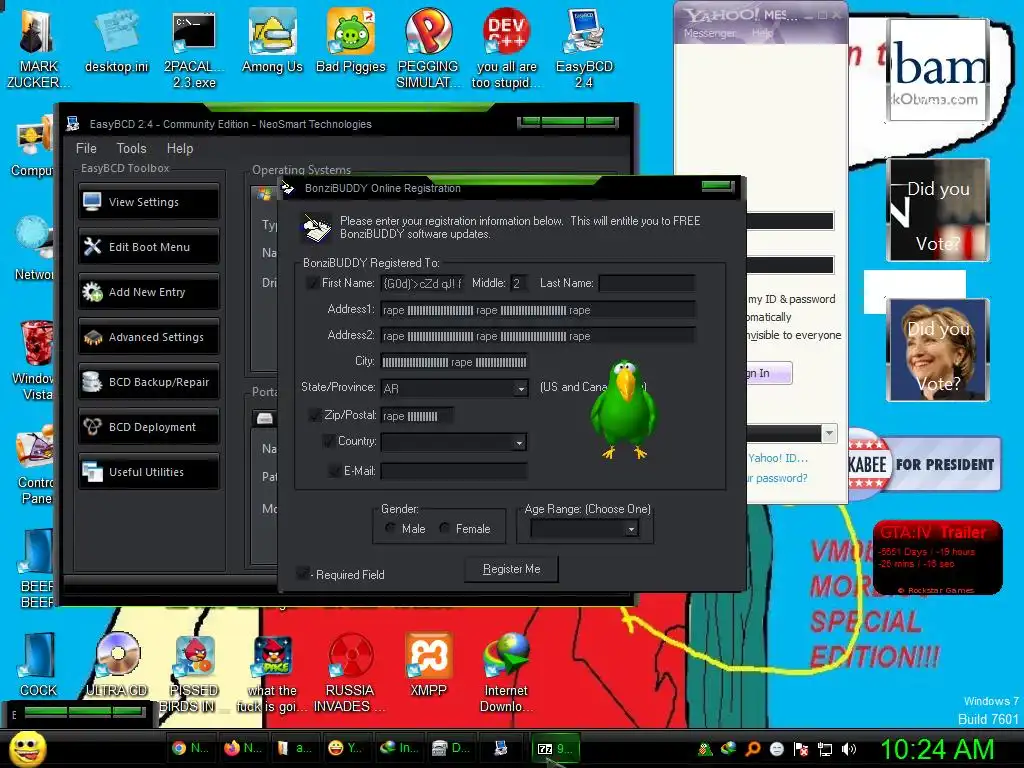The height and width of the screenshot is (768, 1024).
Task: Click the Address1 text field
Action: pyautogui.click(x=537, y=310)
